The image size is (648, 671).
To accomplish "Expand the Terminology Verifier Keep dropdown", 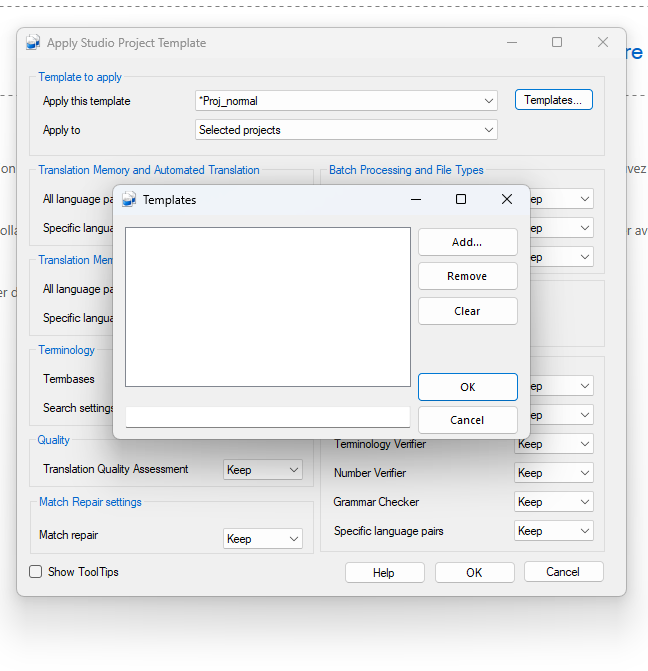I will (x=554, y=444).
